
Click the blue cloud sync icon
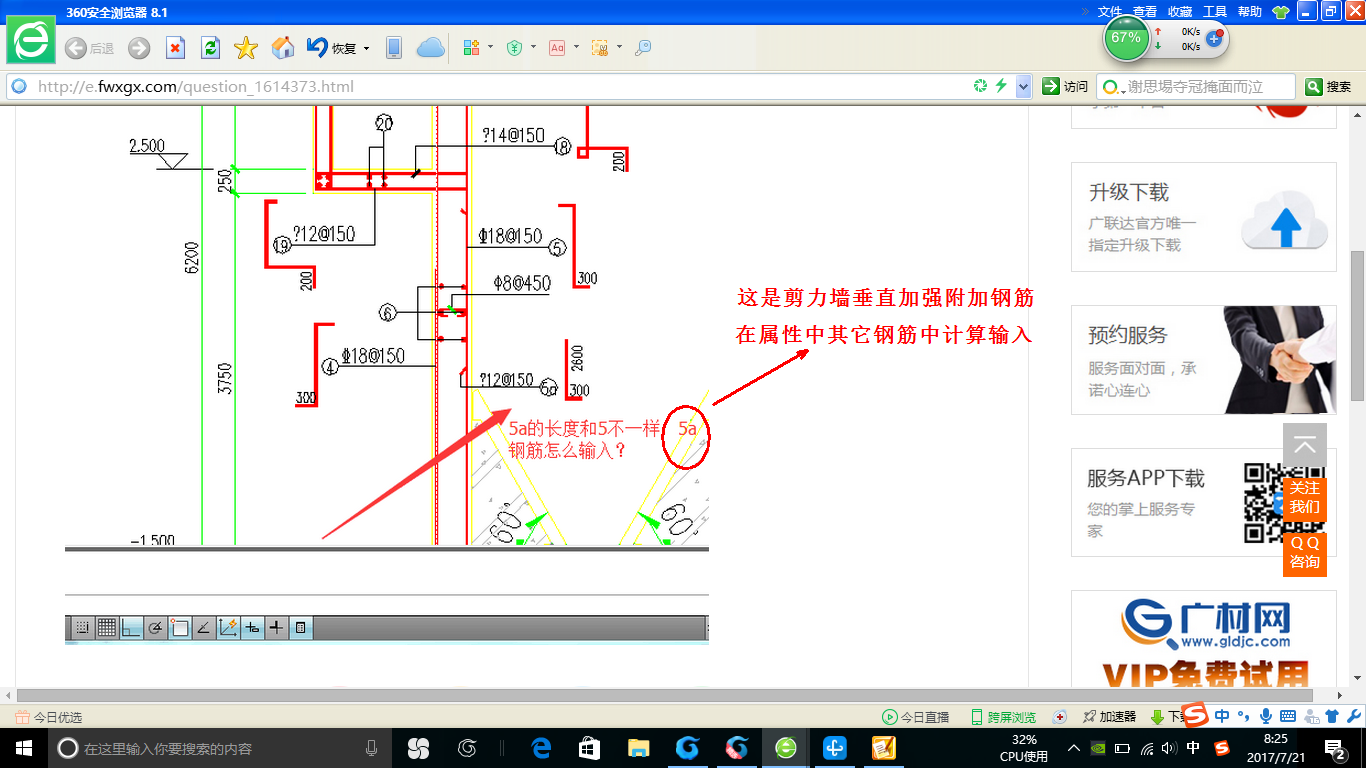point(430,48)
